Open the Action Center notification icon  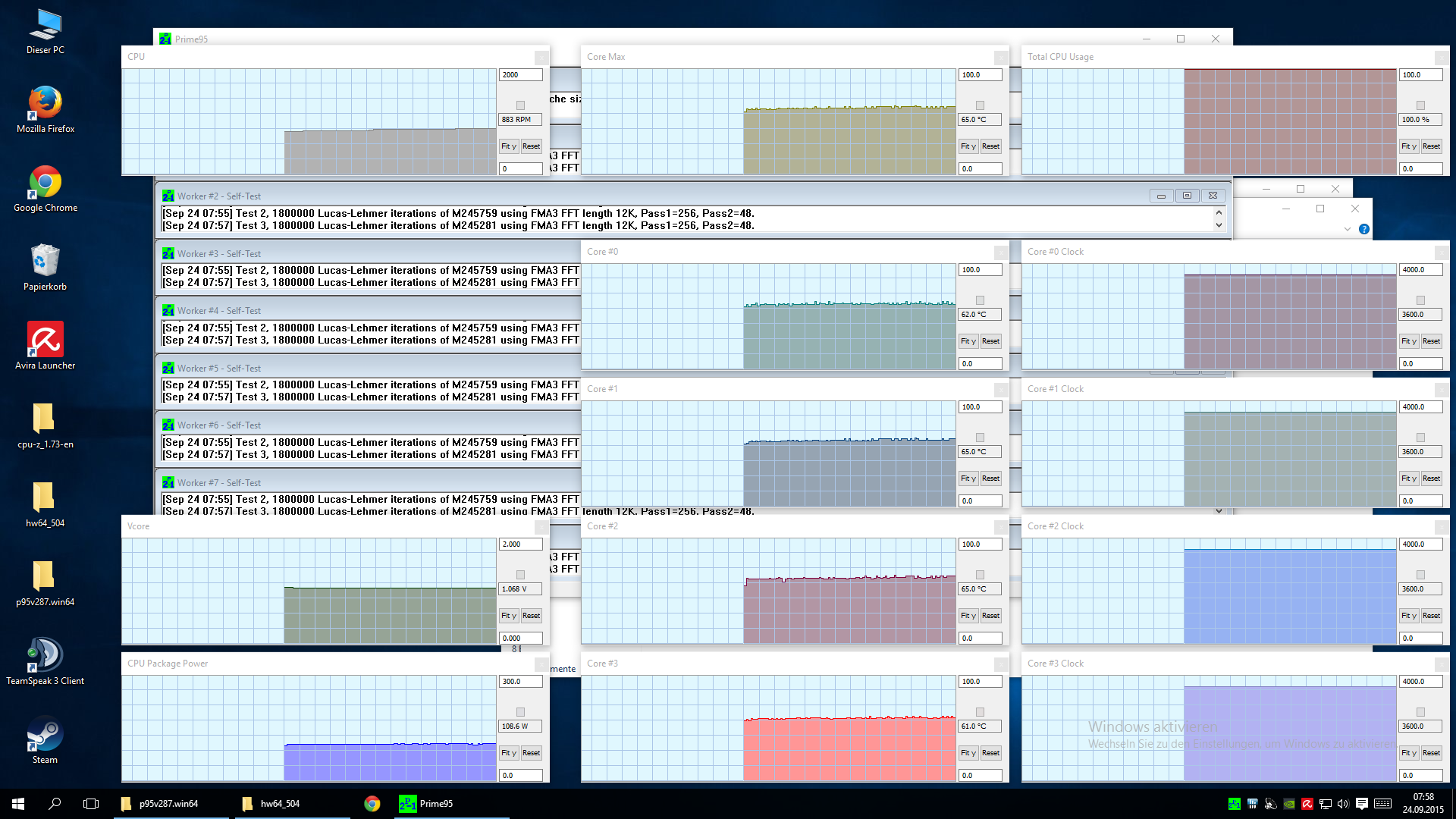tap(1362, 804)
